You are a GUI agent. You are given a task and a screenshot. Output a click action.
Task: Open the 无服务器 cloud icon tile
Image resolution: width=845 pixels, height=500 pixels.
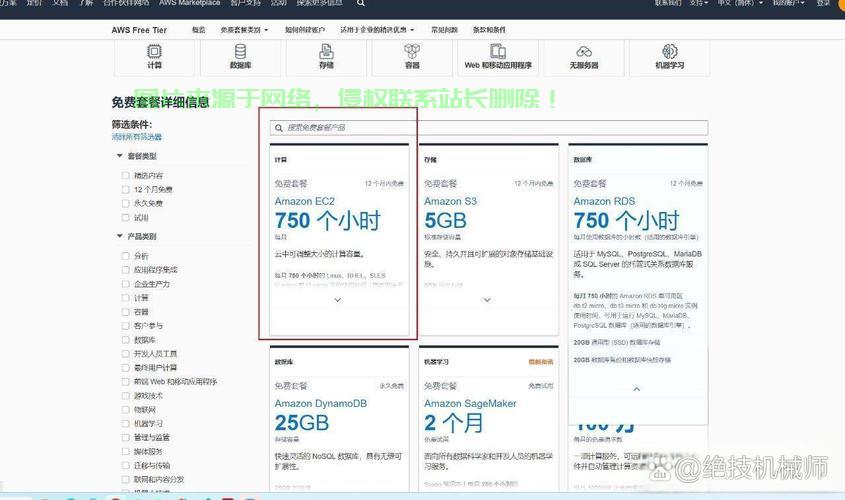(x=584, y=57)
